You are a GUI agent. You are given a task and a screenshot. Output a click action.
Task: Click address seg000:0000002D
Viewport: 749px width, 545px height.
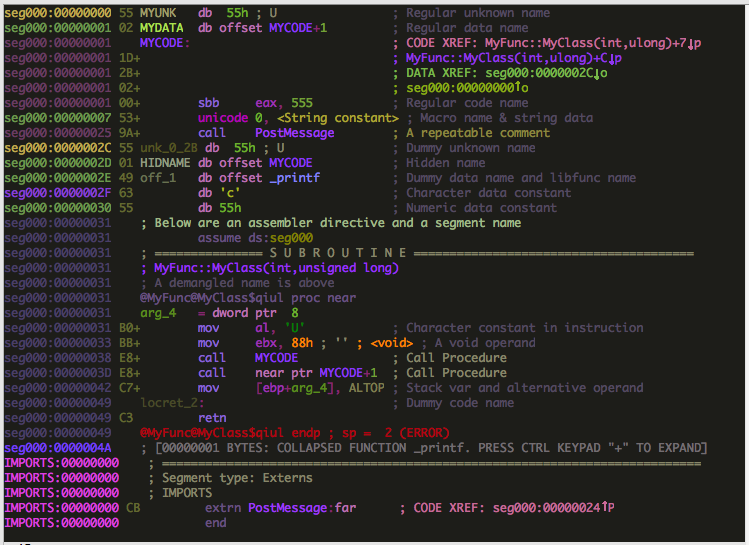click(57, 163)
